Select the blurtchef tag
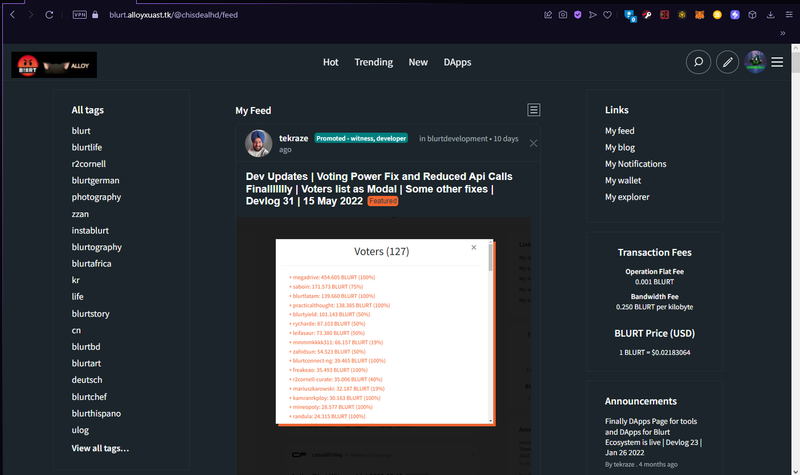This screenshot has height=475, width=800. point(89,396)
